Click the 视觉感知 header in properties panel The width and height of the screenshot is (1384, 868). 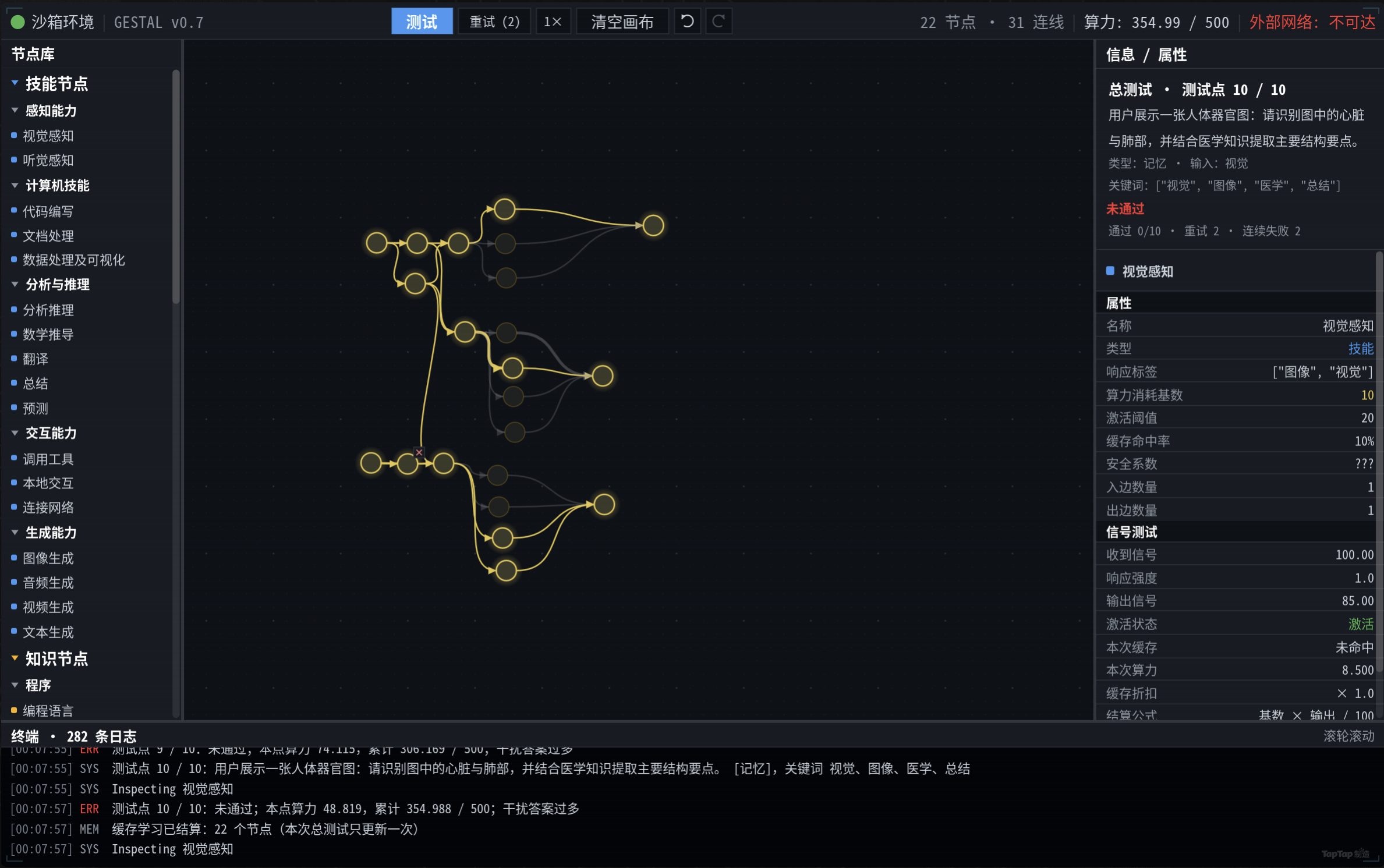[1147, 271]
